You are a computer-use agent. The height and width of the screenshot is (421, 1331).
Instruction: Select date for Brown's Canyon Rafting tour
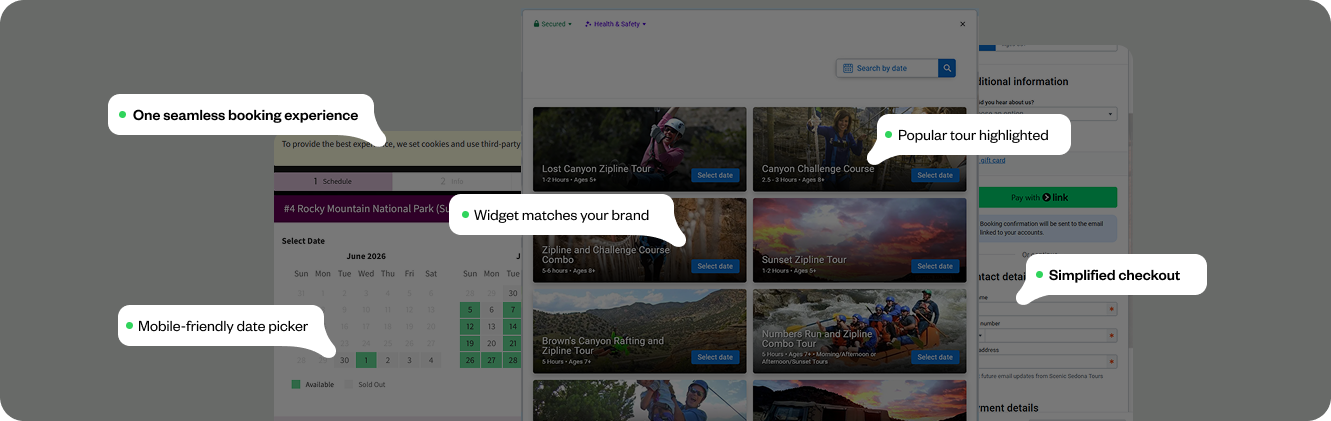(715, 357)
